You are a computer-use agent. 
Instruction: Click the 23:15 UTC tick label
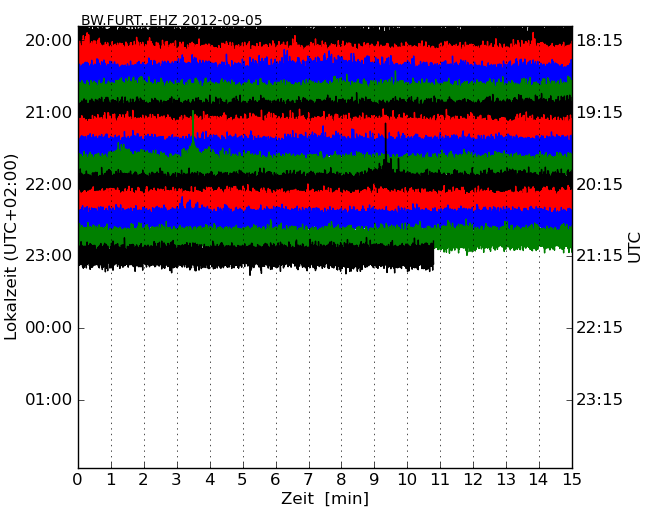(x=599, y=399)
